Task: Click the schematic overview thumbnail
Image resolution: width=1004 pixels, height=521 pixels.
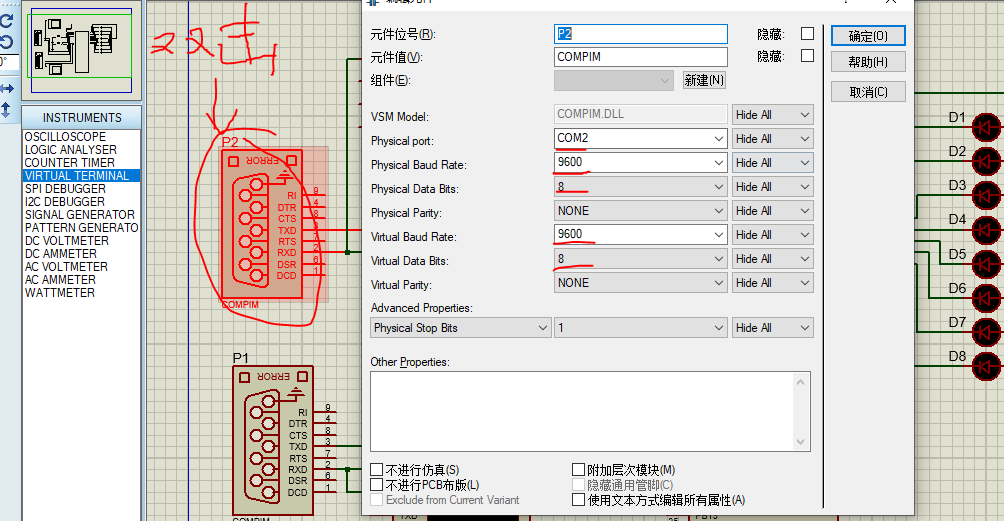Action: point(81,51)
